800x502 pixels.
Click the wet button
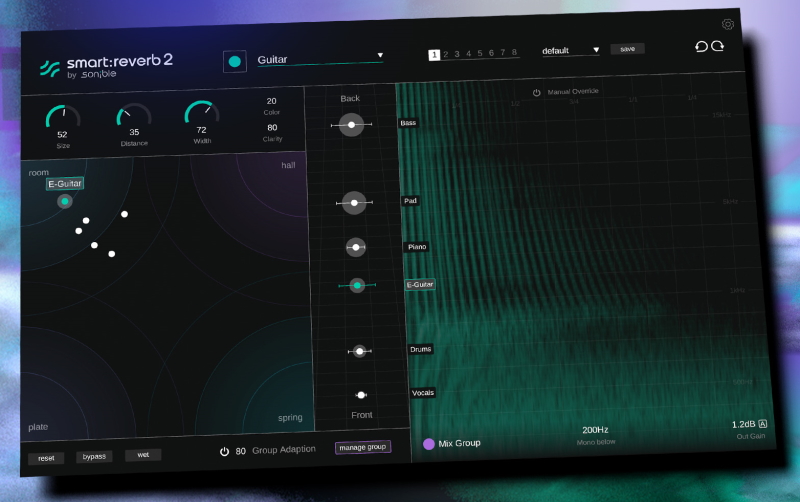[x=143, y=455]
